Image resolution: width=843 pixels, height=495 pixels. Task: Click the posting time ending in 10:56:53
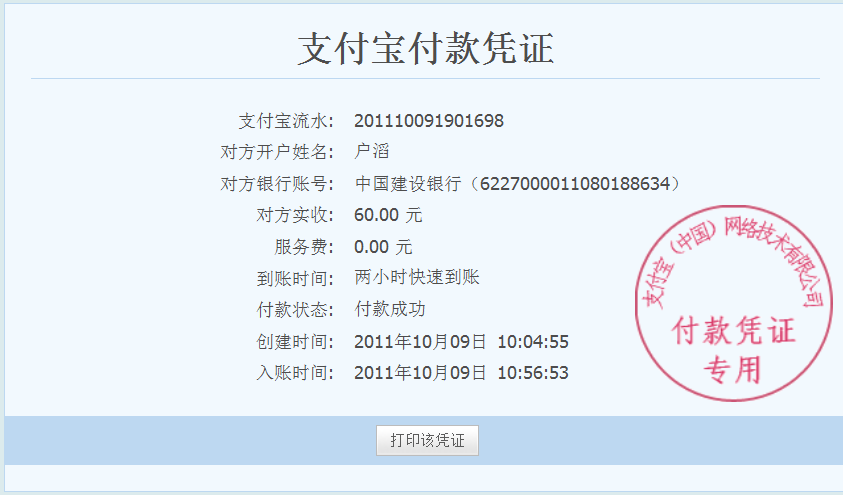coord(461,373)
